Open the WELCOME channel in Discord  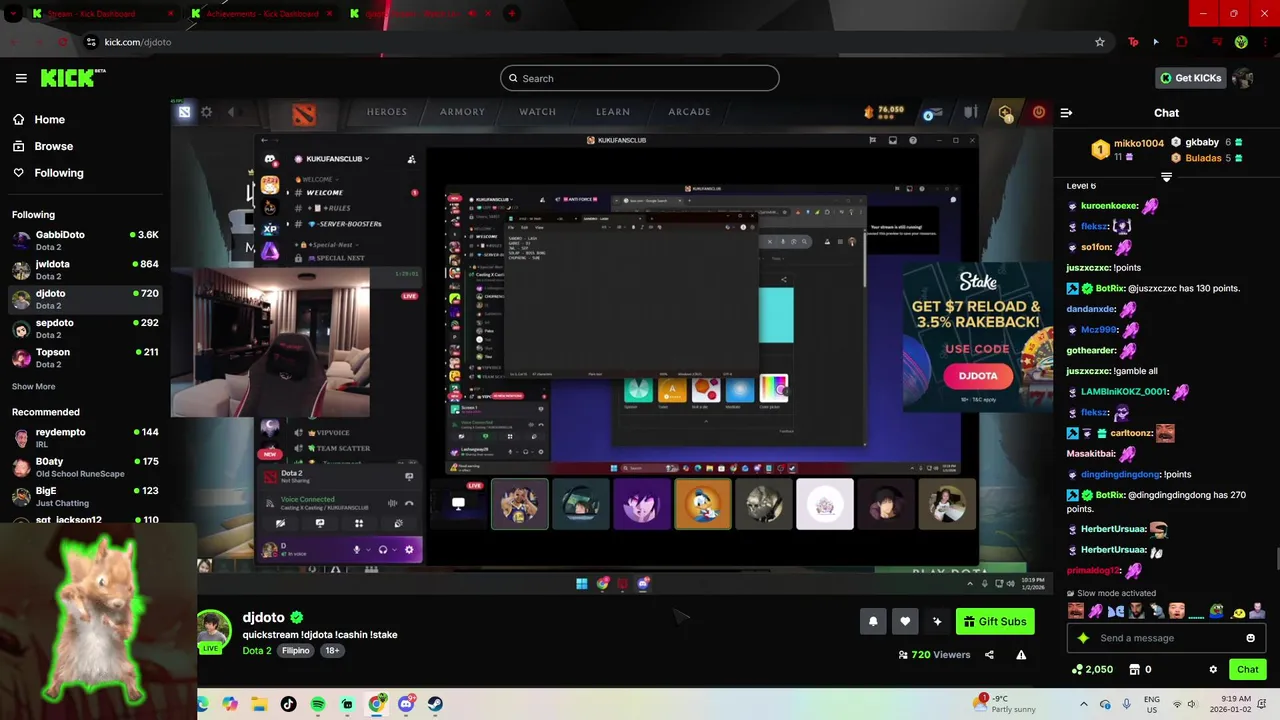(x=325, y=192)
